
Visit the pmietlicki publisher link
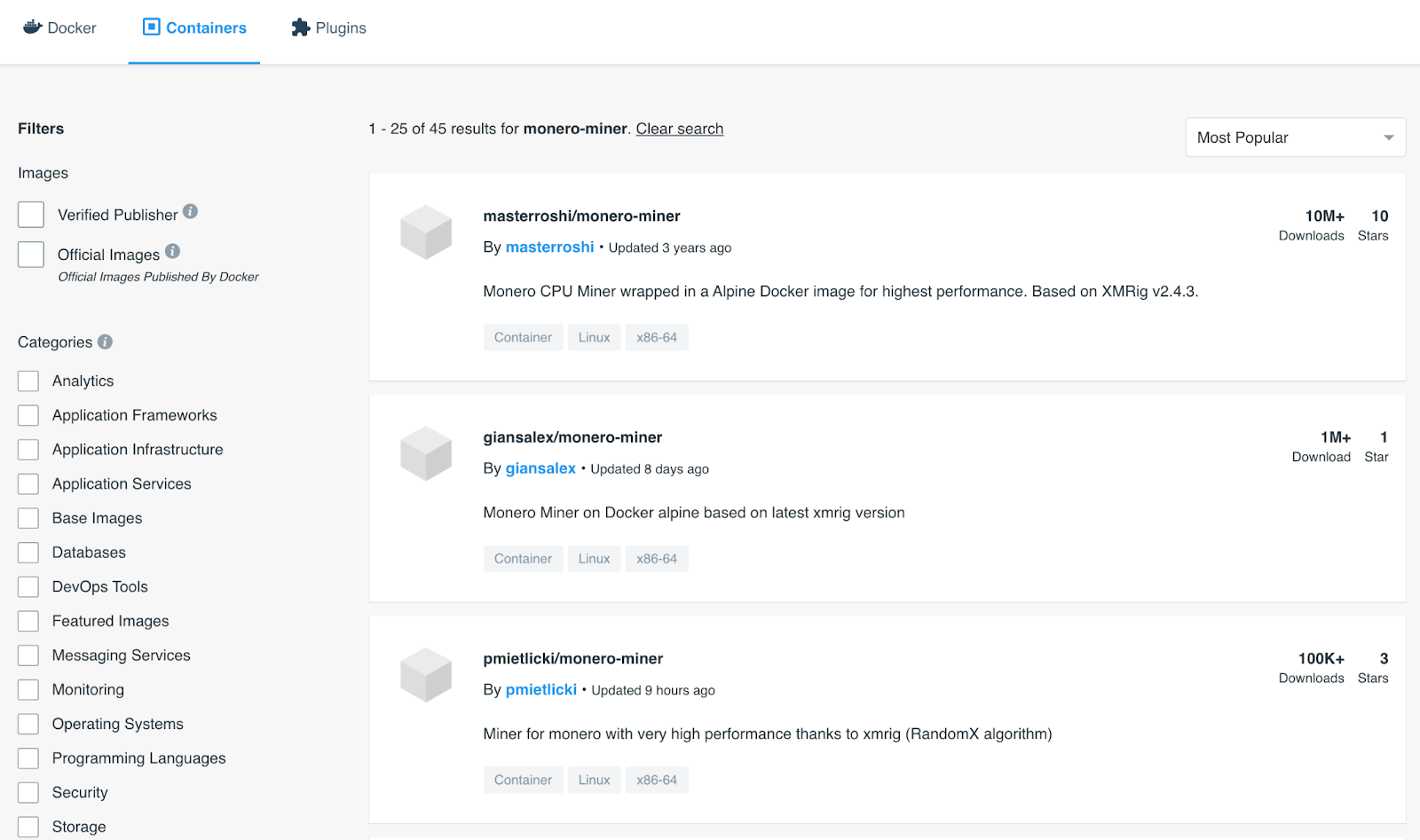(540, 690)
